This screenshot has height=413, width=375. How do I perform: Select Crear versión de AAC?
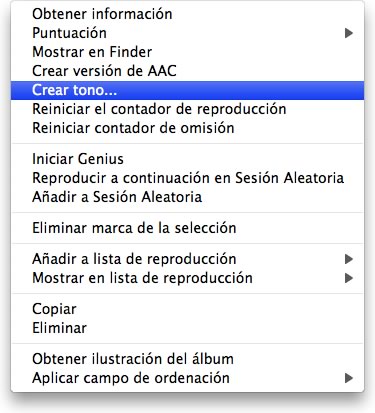(x=187, y=71)
